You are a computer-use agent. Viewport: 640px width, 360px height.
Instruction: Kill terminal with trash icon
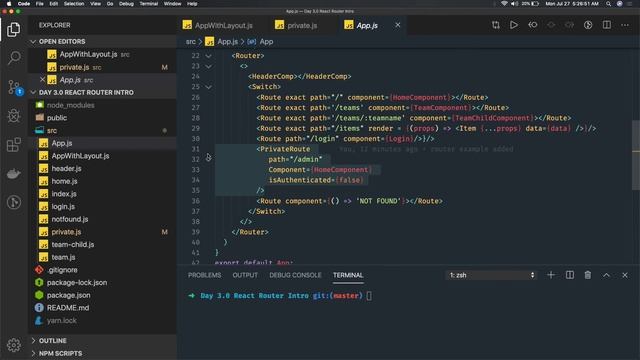[x=588, y=275]
